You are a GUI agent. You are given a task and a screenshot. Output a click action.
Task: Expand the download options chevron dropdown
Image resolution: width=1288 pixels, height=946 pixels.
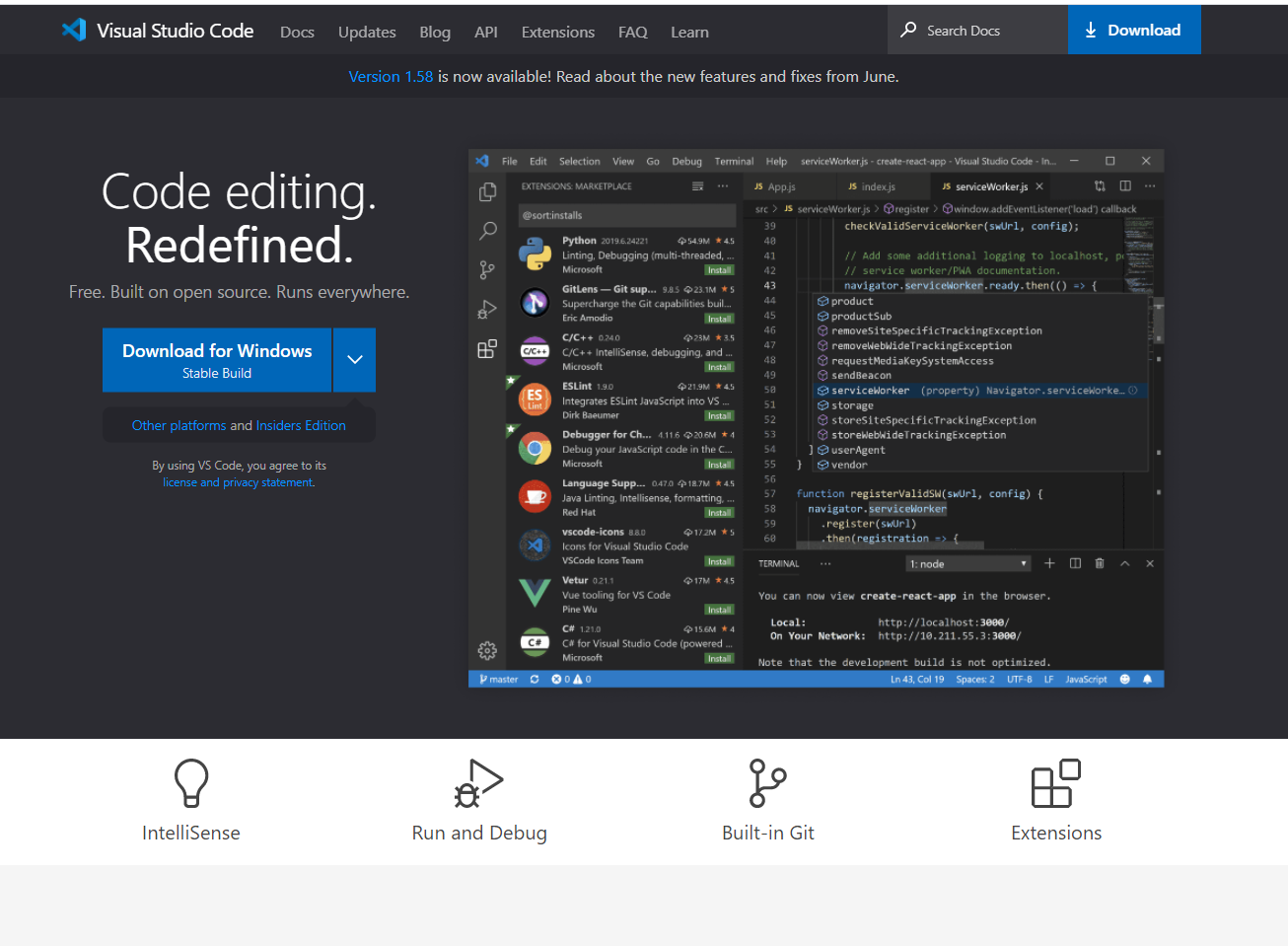(x=355, y=360)
